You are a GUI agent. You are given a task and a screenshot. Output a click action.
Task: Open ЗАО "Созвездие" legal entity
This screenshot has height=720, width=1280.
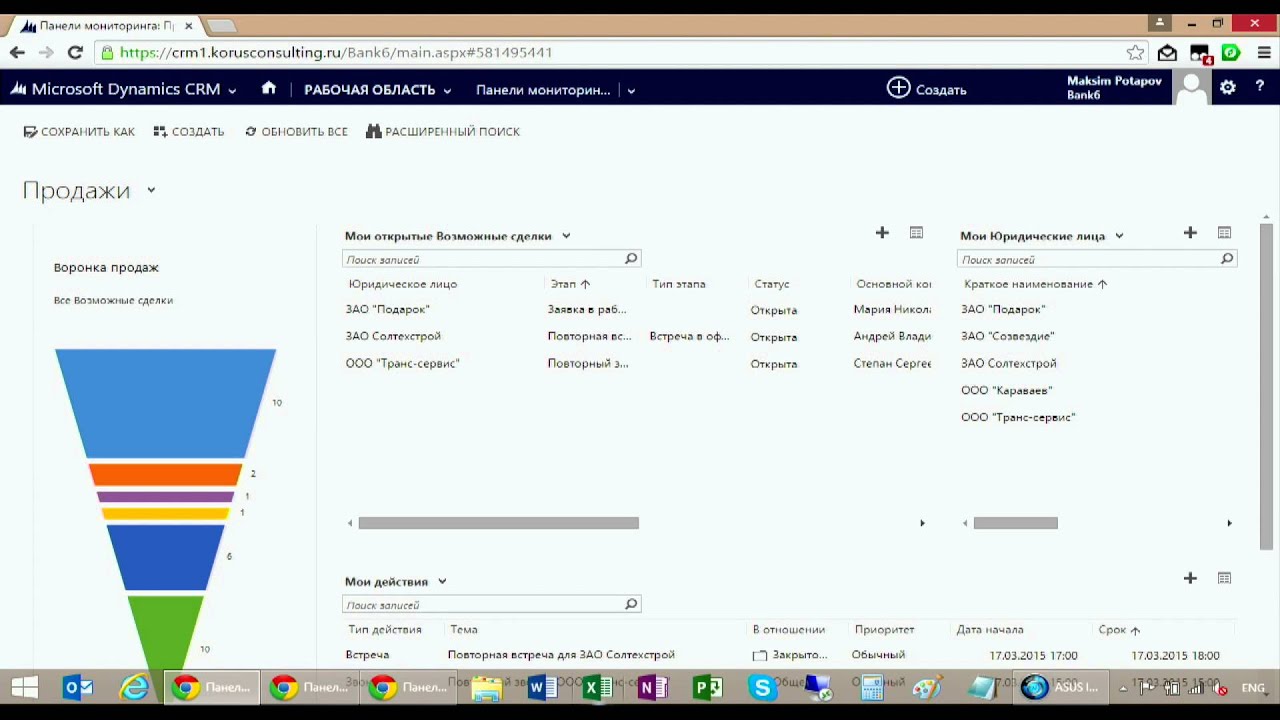[1007, 336]
